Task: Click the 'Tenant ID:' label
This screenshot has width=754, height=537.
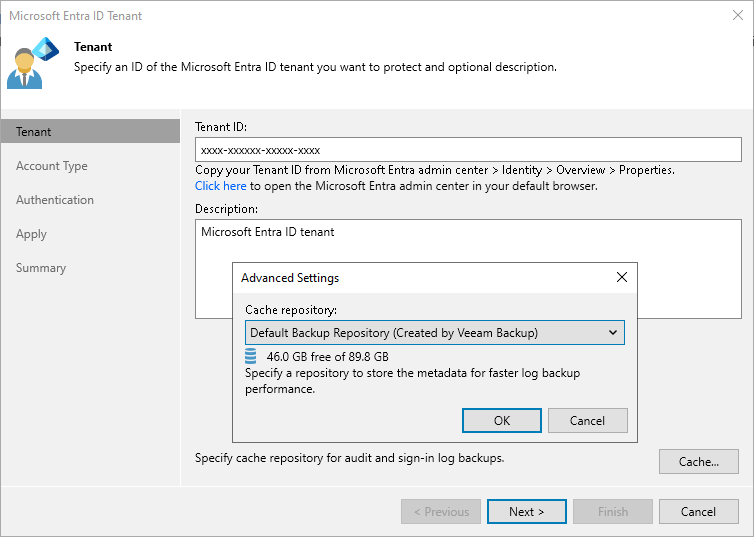Action: click(221, 127)
